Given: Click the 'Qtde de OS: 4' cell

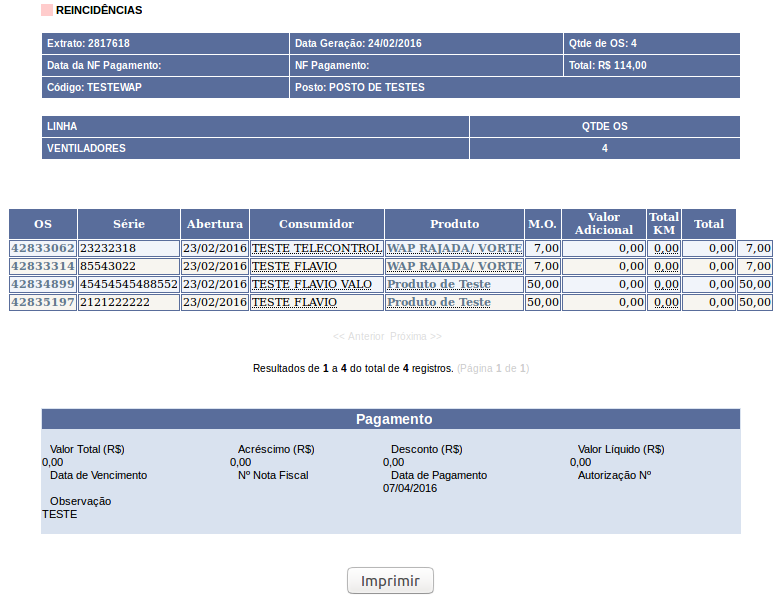Looking at the screenshot, I should coord(652,44).
